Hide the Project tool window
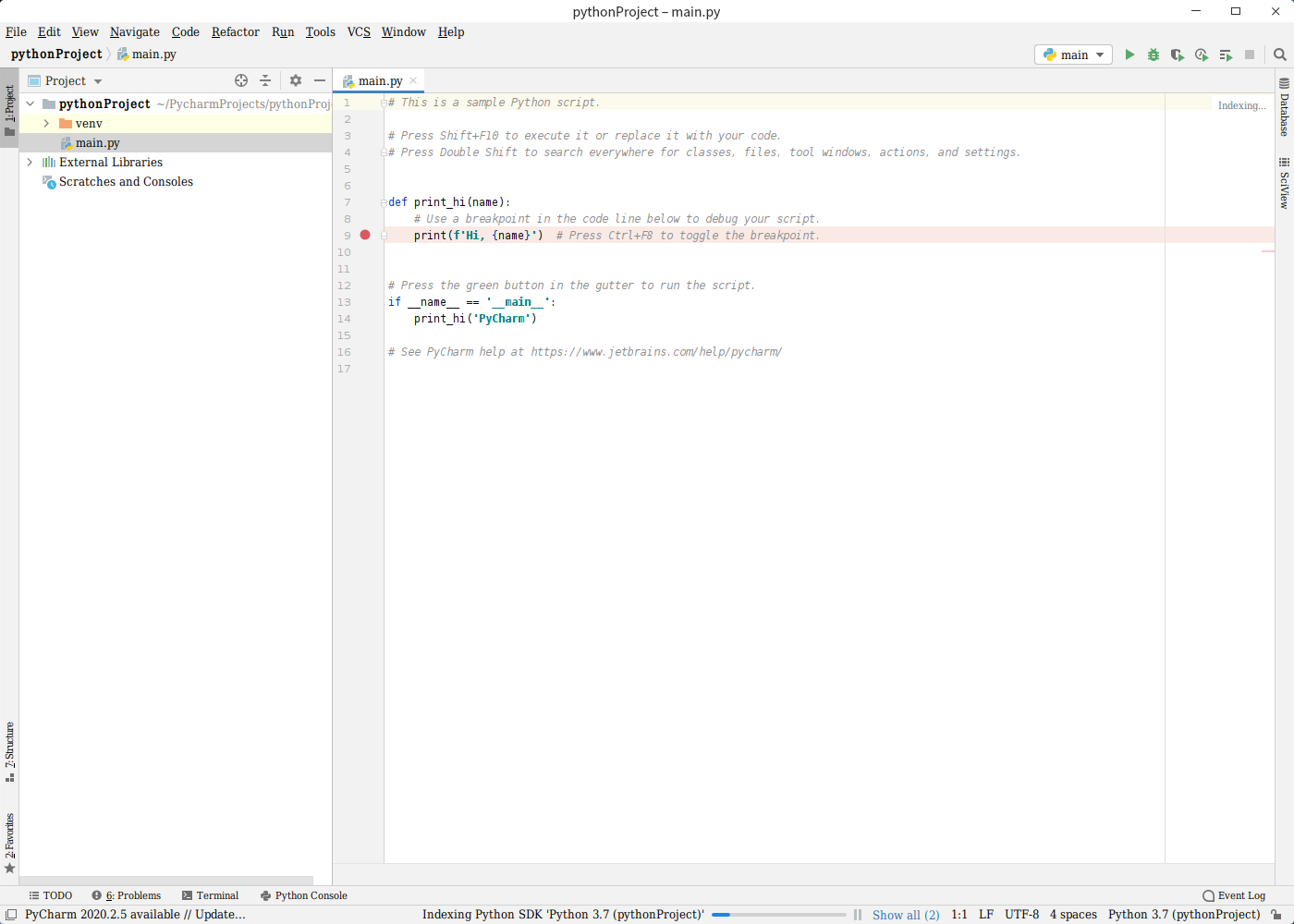Screen dimensions: 1294x924 [320, 80]
